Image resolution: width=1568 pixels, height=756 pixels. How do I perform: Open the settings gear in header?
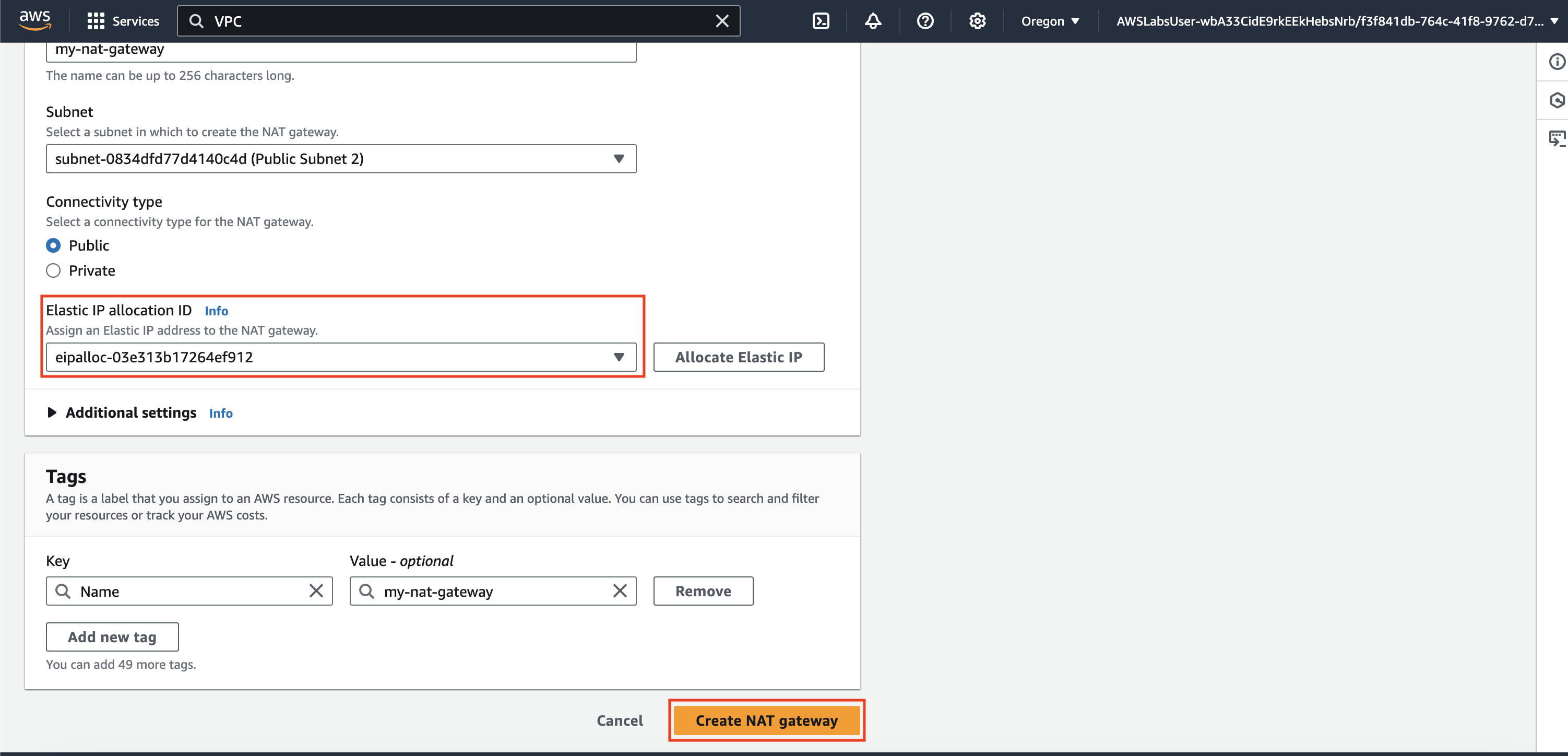(x=977, y=21)
